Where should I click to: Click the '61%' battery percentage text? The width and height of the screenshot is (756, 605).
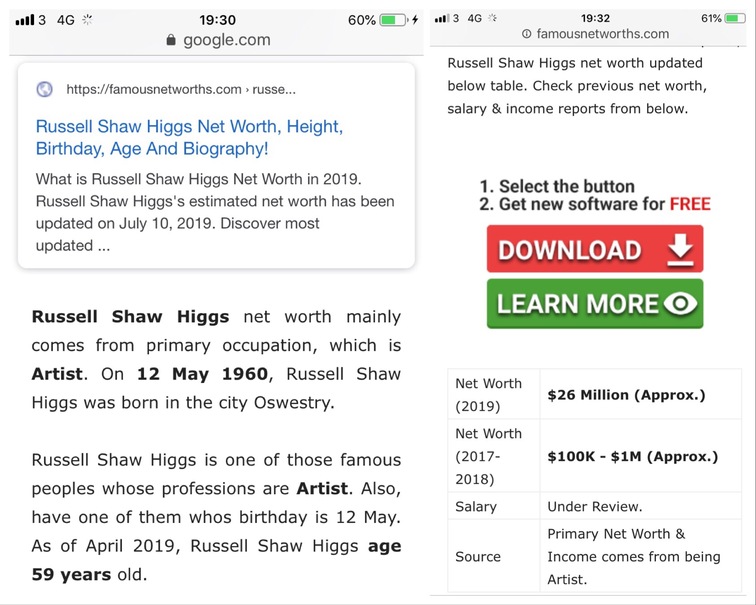coord(711,18)
